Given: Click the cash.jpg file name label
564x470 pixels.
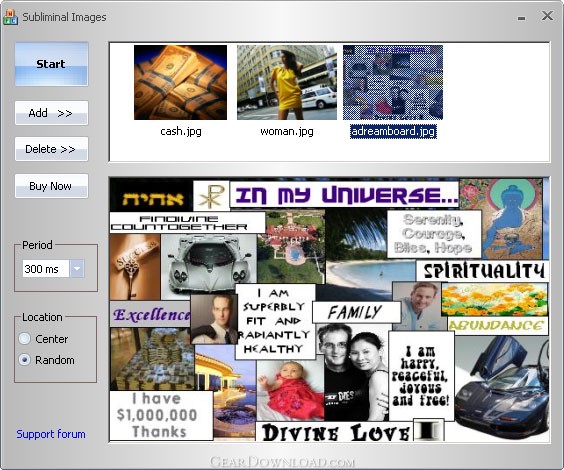Looking at the screenshot, I should 181,131.
